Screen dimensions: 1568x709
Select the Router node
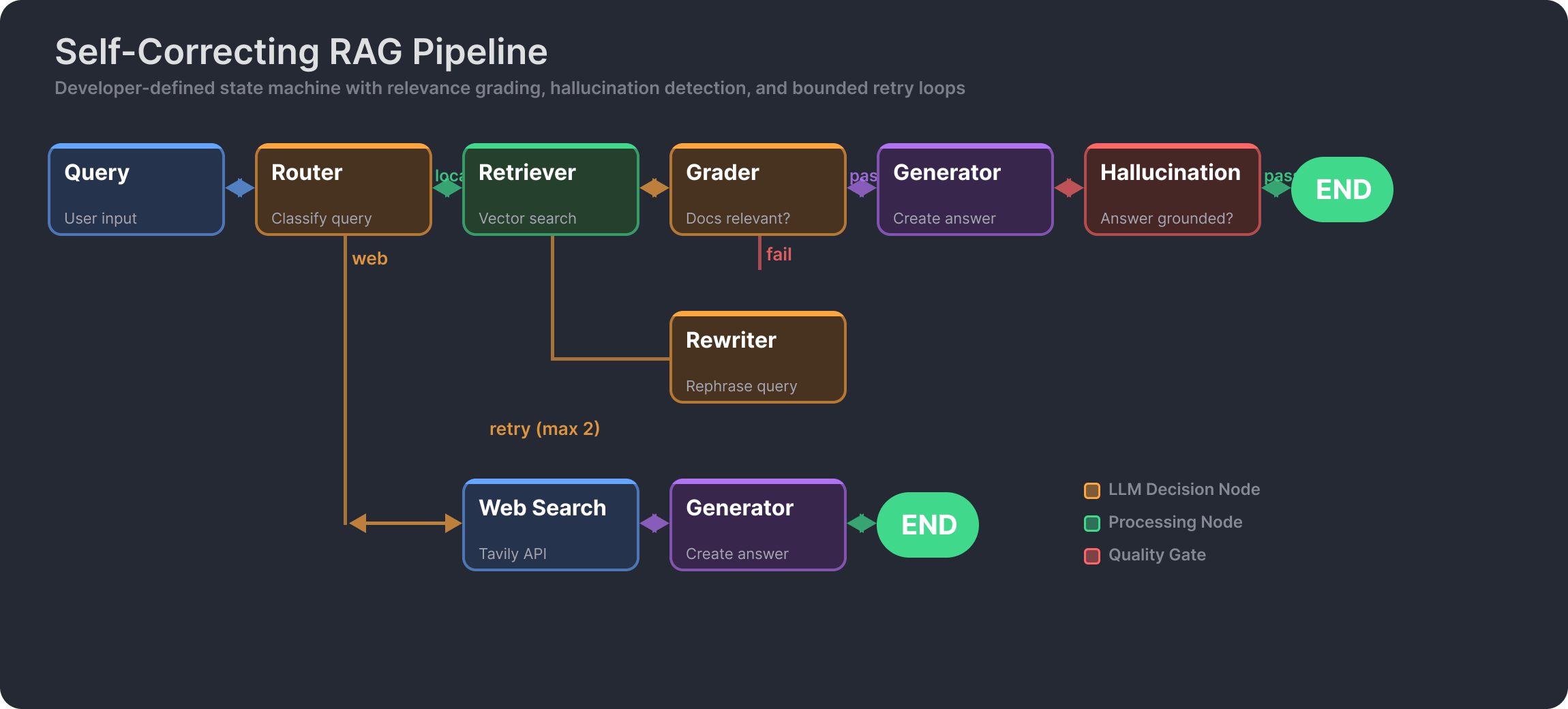344,190
